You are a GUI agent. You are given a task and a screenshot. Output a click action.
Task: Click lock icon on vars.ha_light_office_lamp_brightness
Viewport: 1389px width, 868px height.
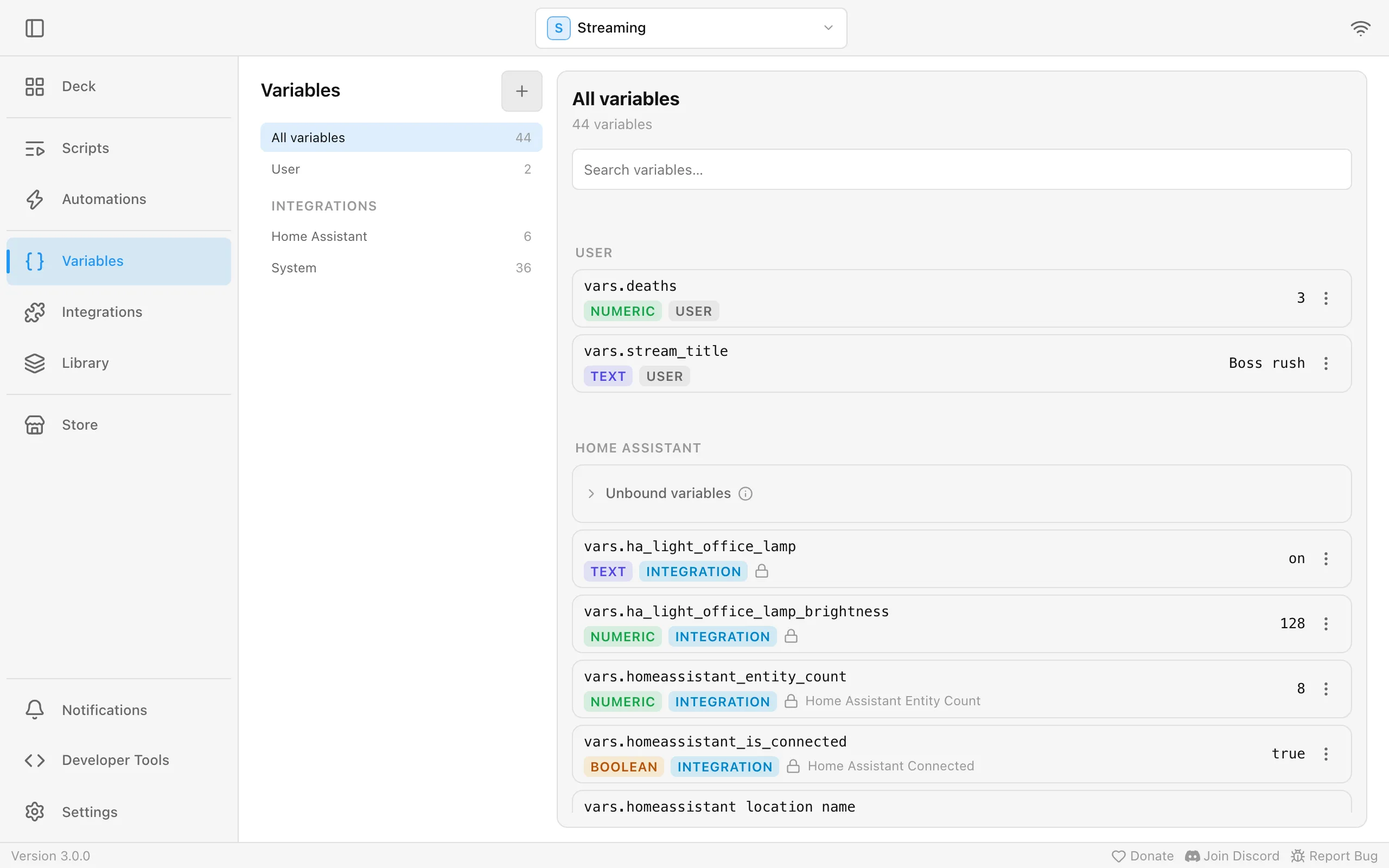point(791,636)
